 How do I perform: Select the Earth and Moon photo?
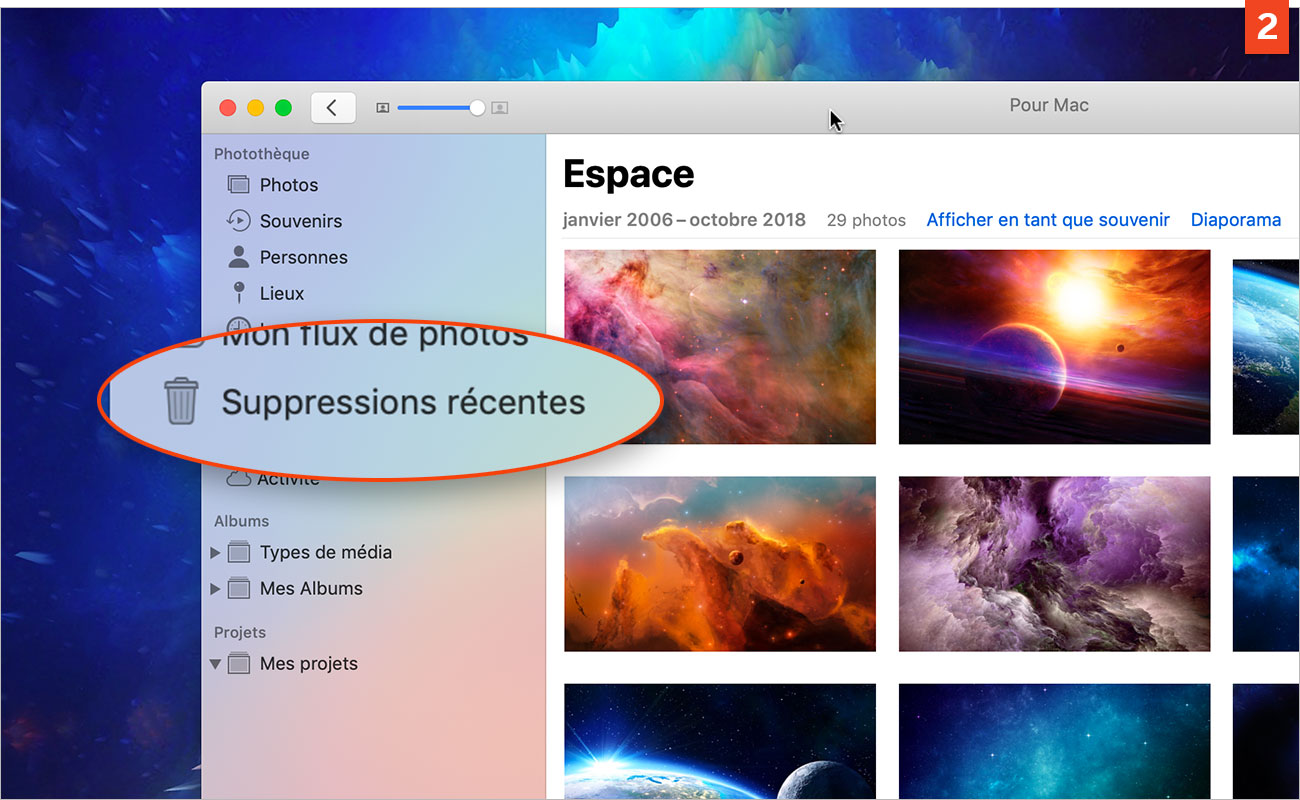(x=720, y=741)
